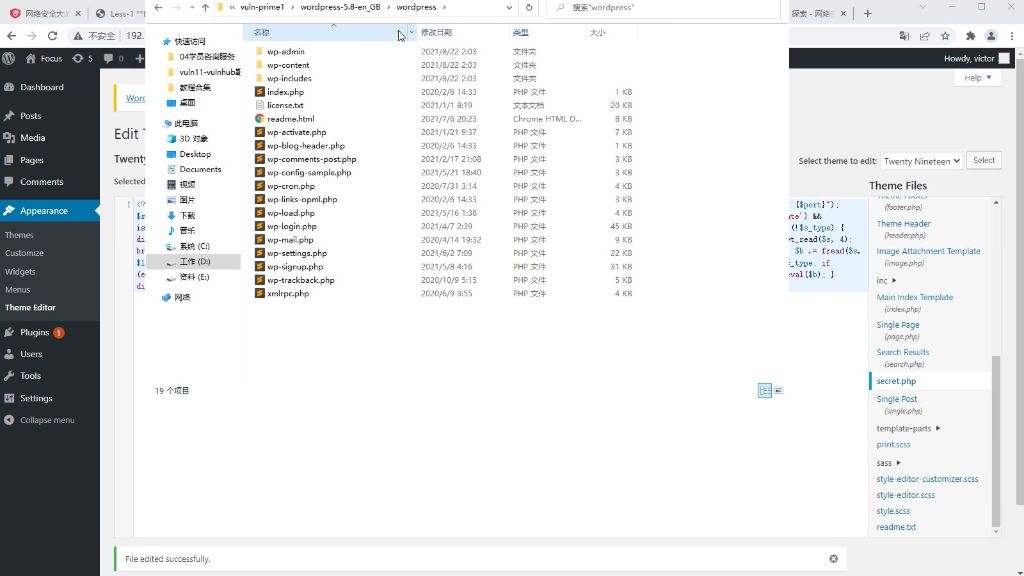Refresh the Explorer folder view
The image size is (1024, 576).
pos(529,7)
